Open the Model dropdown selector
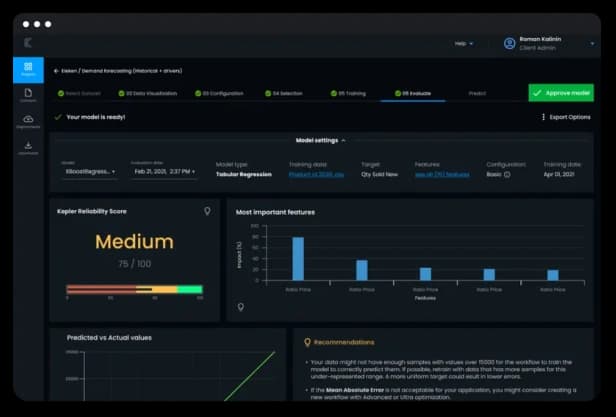This screenshot has height=417, width=616. coord(88,172)
